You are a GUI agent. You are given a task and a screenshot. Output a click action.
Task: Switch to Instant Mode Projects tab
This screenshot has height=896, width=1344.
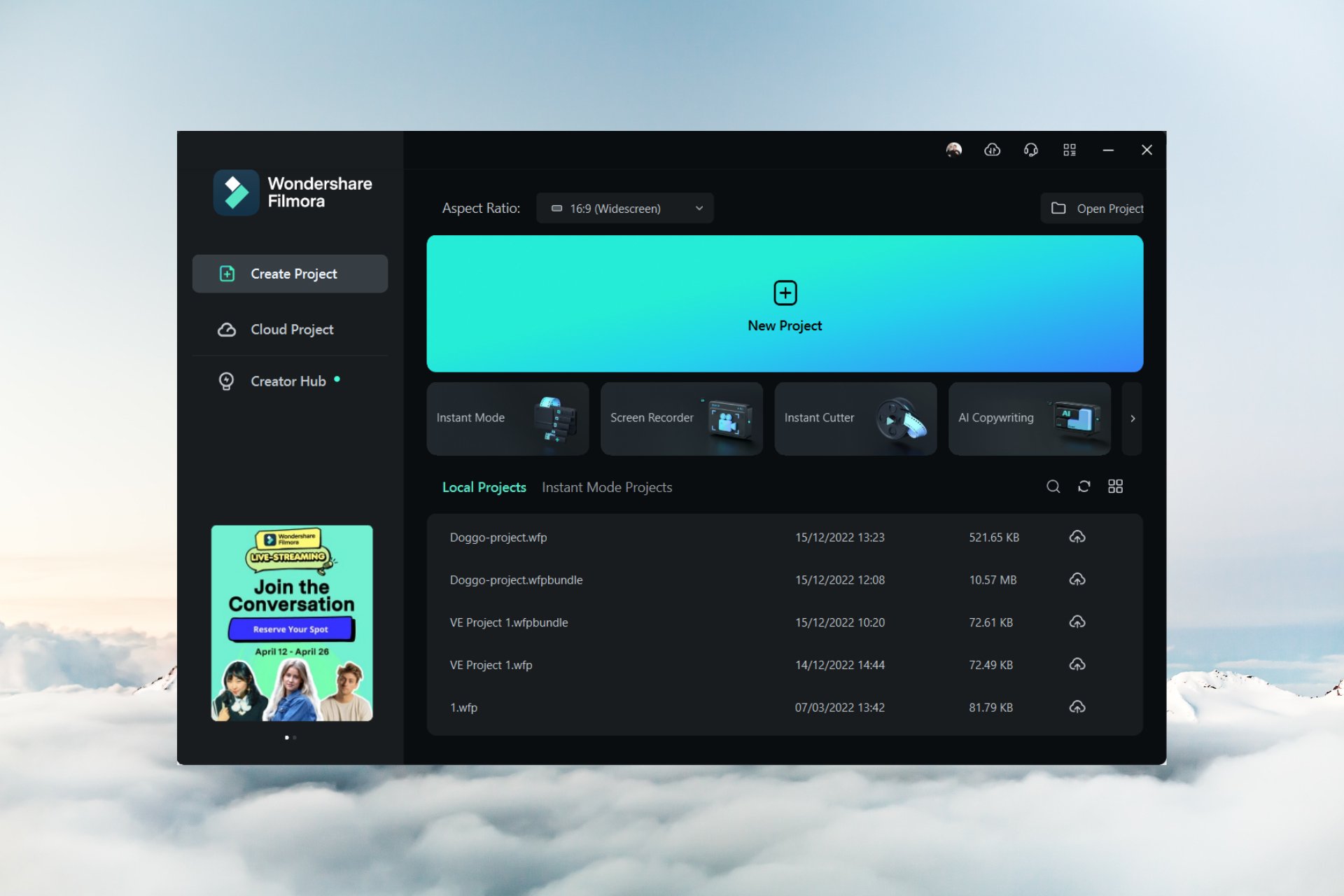click(607, 487)
